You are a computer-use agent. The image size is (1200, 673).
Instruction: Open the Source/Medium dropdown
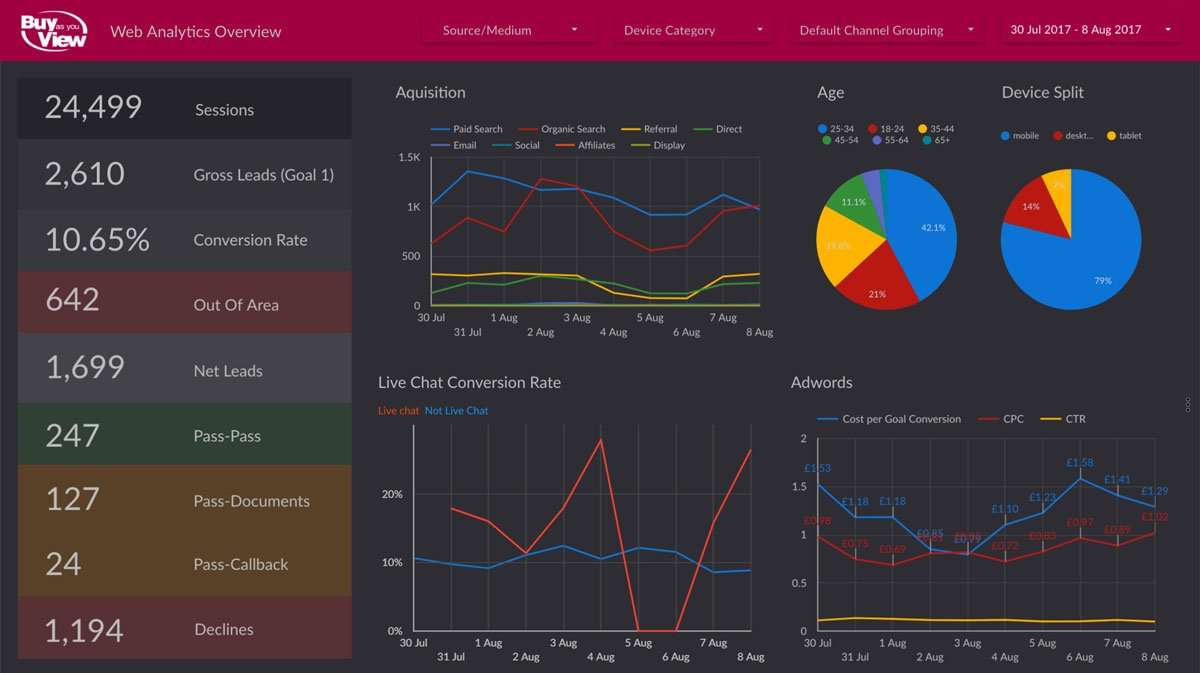pos(509,30)
